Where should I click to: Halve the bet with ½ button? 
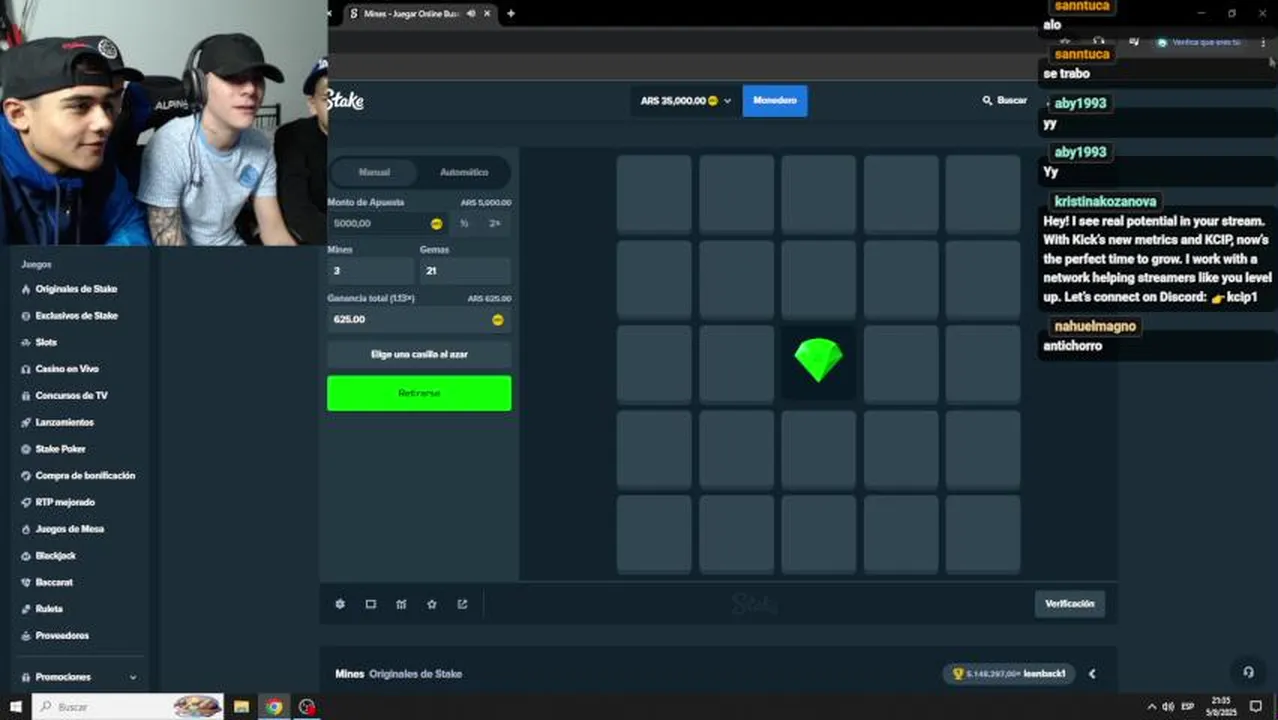(x=464, y=224)
